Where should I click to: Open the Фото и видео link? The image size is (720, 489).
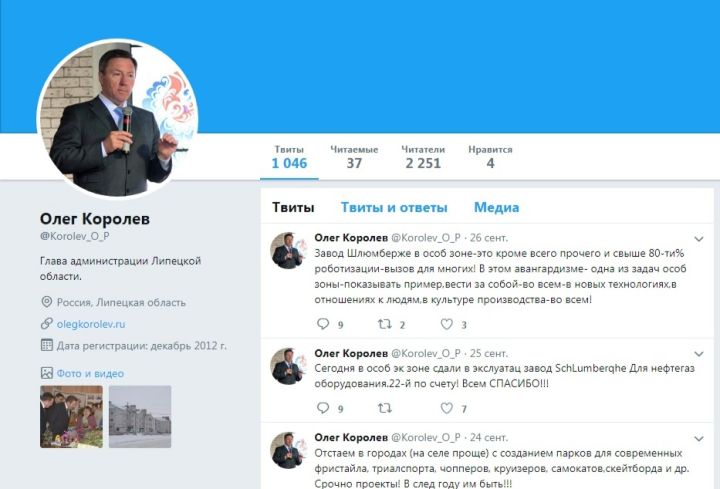click(x=90, y=373)
